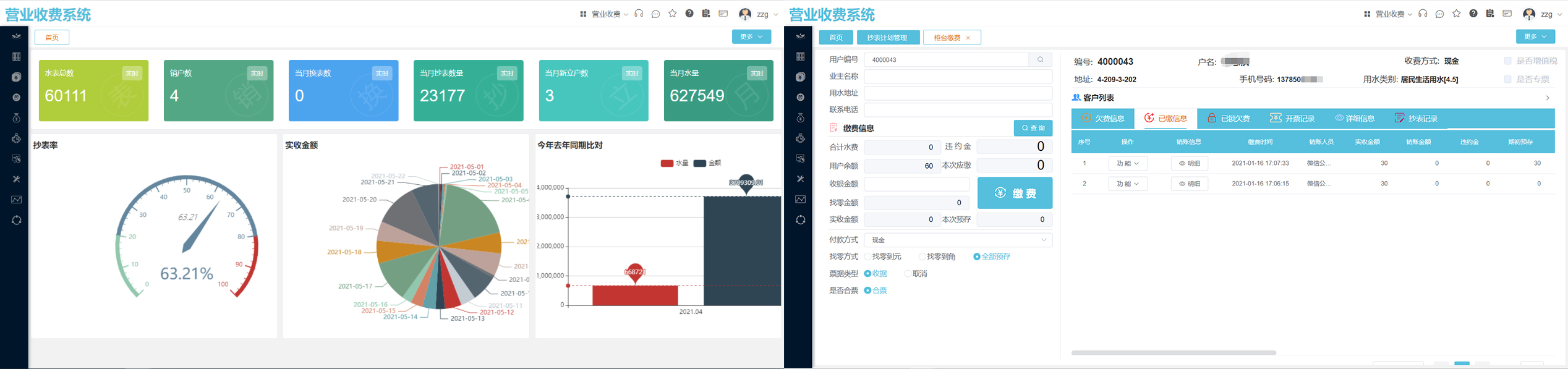
Task: Click the 查询 button beside 缴费信息
Action: click(x=1033, y=128)
